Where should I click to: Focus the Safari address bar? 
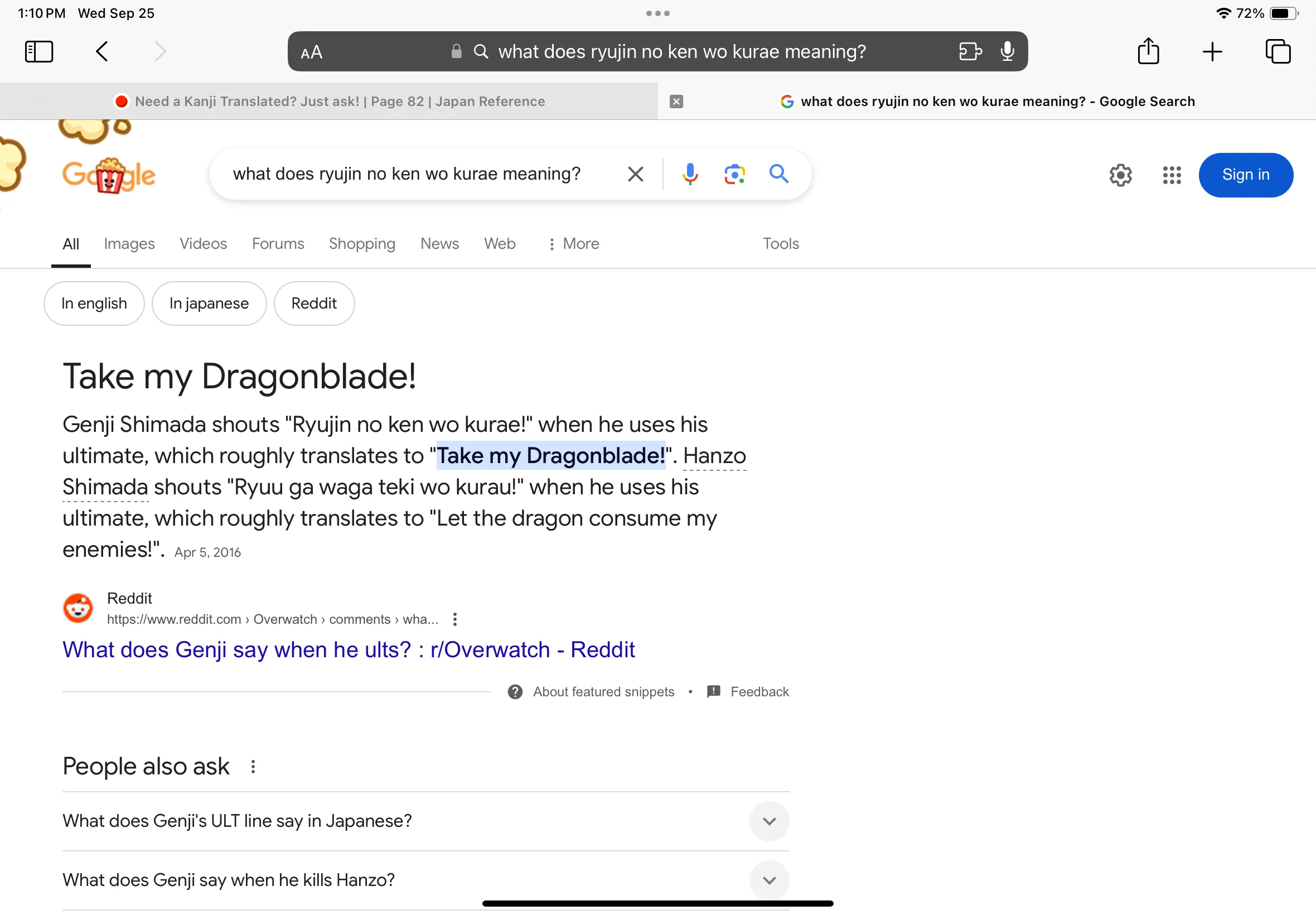pos(657,51)
